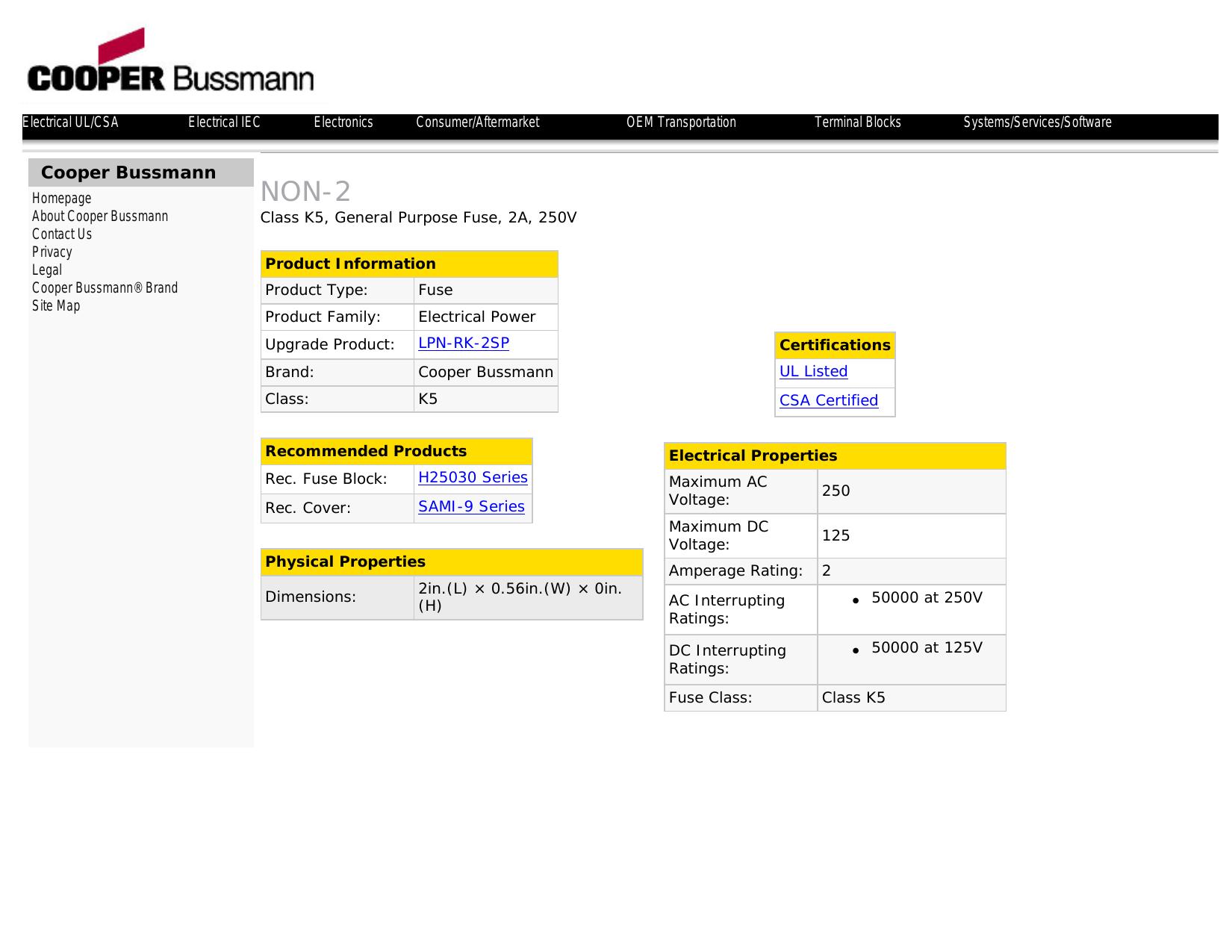The width and height of the screenshot is (1232, 952).
Task: Click the 'Rec. Fuse Block:' label
Action: pos(326,479)
